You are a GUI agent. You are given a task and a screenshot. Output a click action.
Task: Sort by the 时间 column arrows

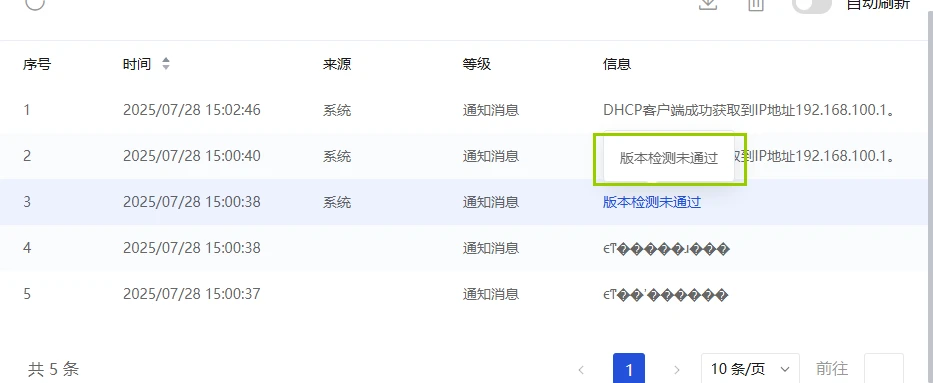166,64
